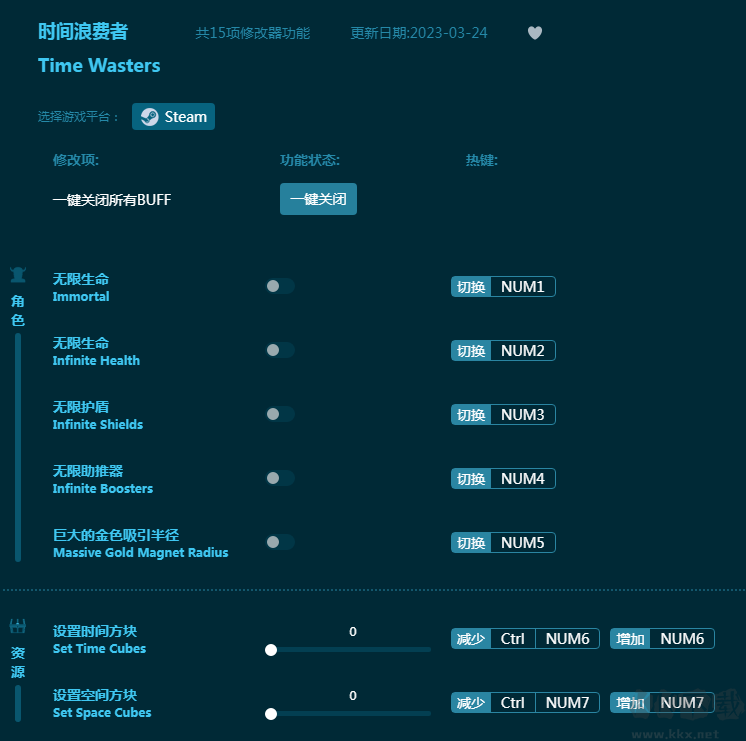The height and width of the screenshot is (741, 746).
Task: Click the 切换 label beside NUM1
Action: pos(471,287)
